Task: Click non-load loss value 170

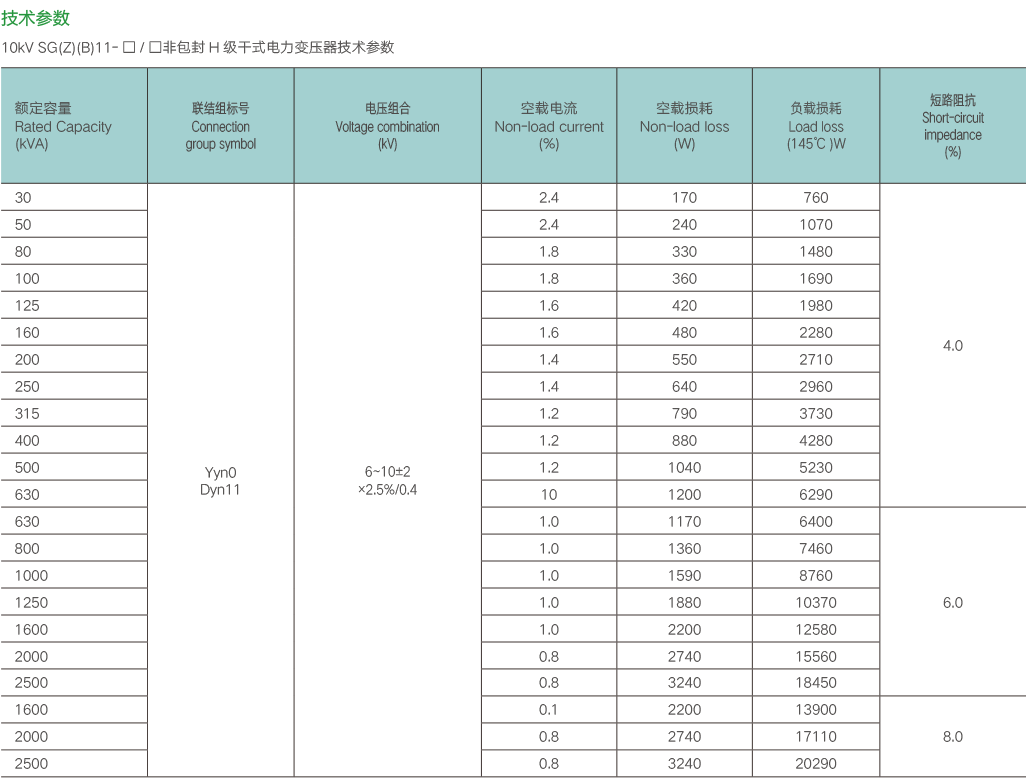Action: coord(684,198)
